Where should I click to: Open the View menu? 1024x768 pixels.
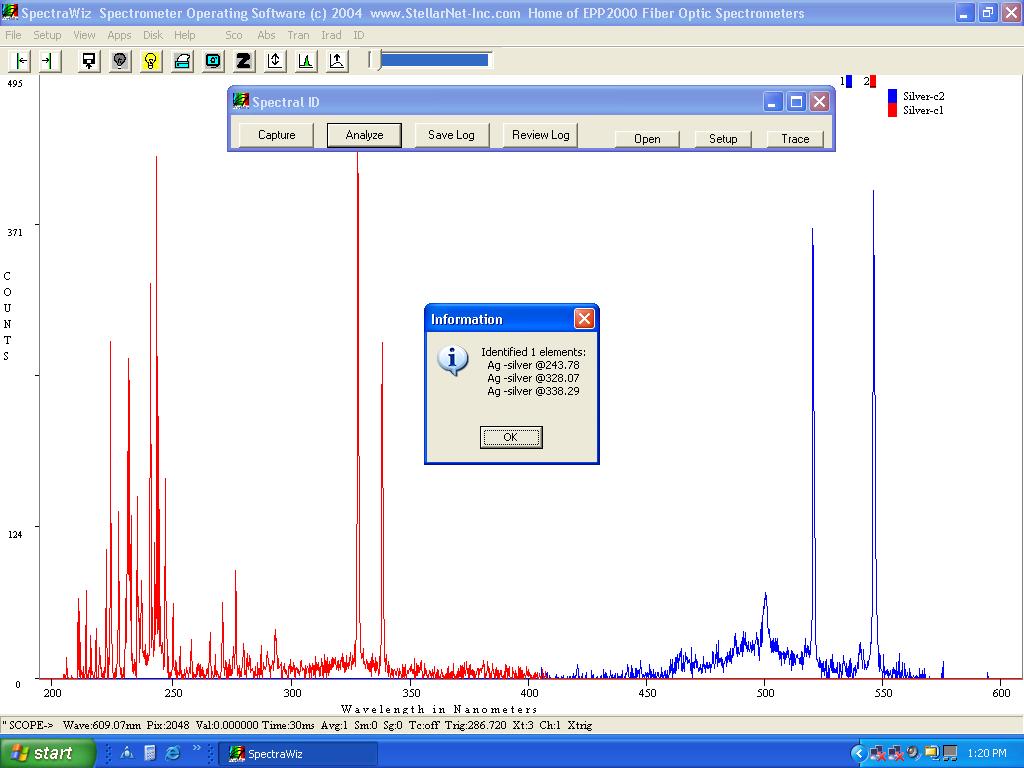(x=84, y=35)
